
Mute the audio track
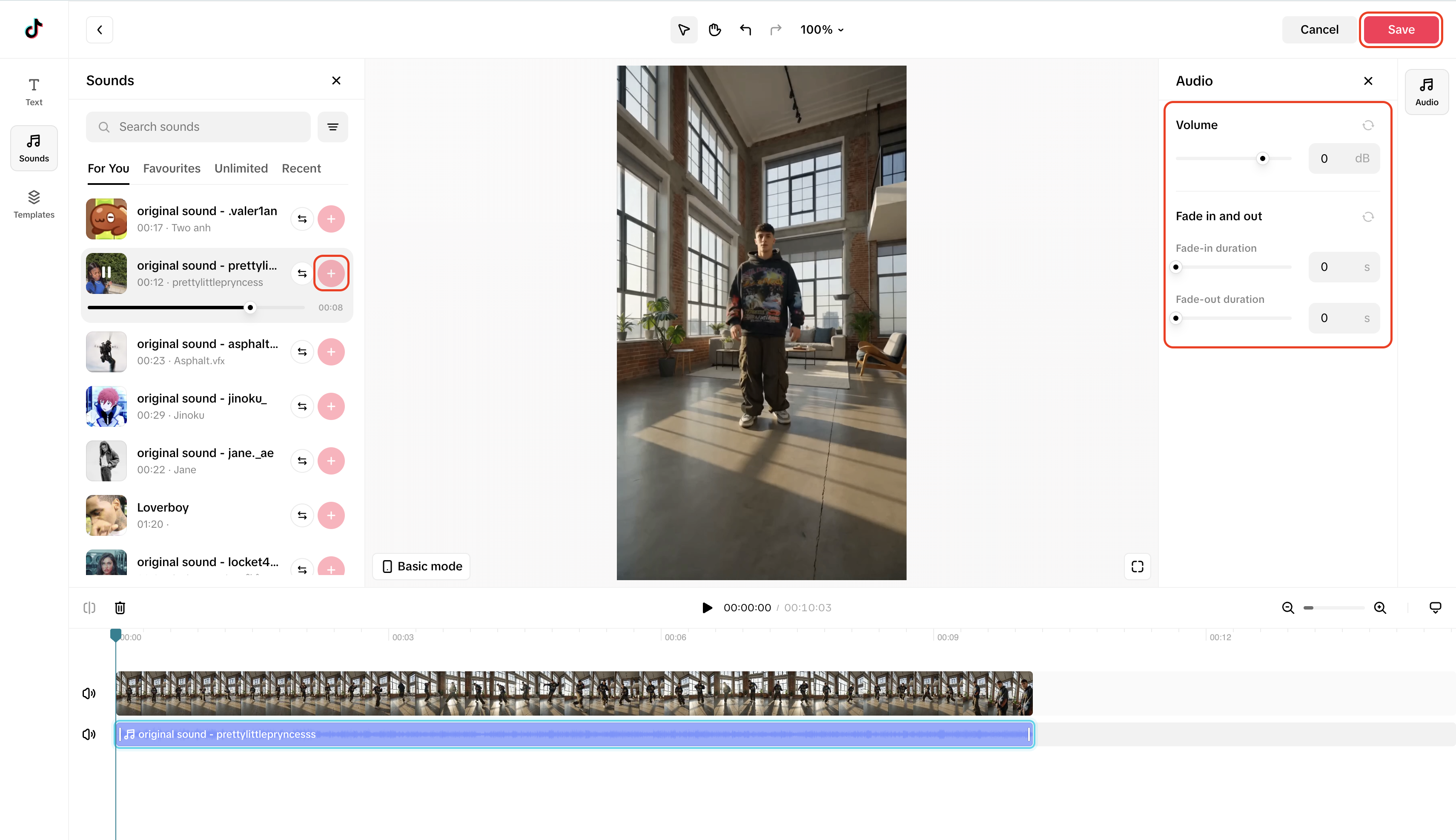[x=89, y=734]
